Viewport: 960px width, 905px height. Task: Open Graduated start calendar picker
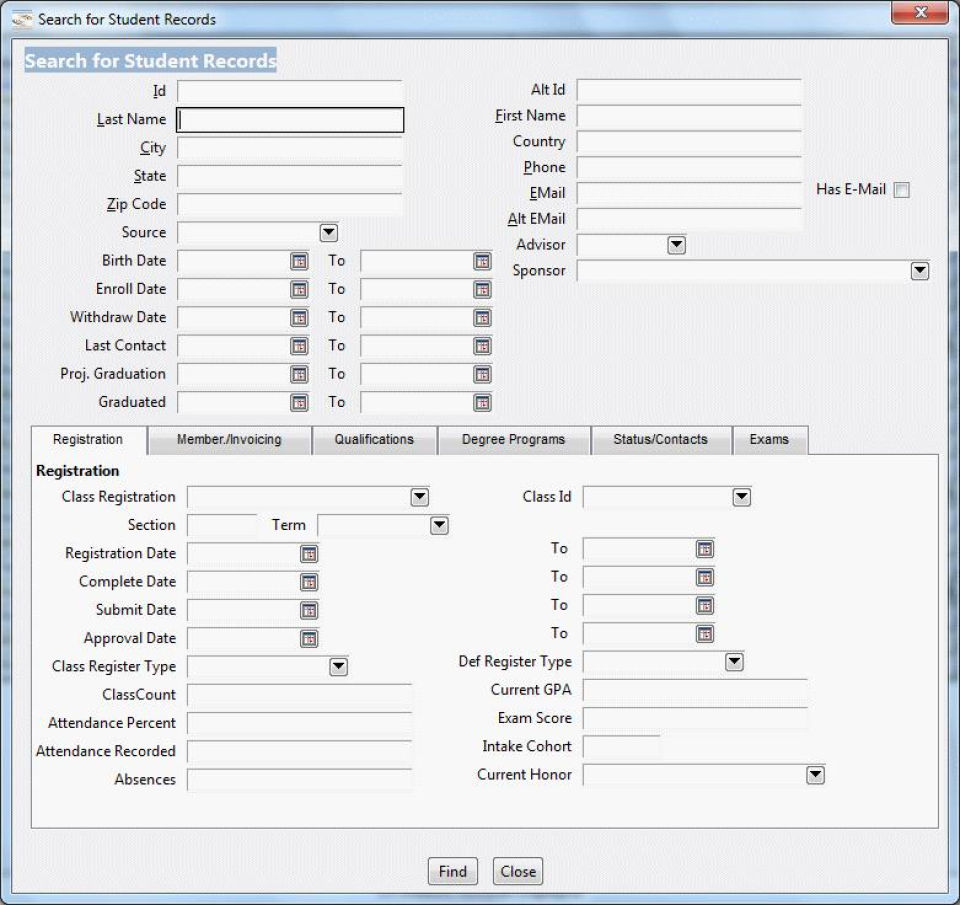click(x=299, y=402)
